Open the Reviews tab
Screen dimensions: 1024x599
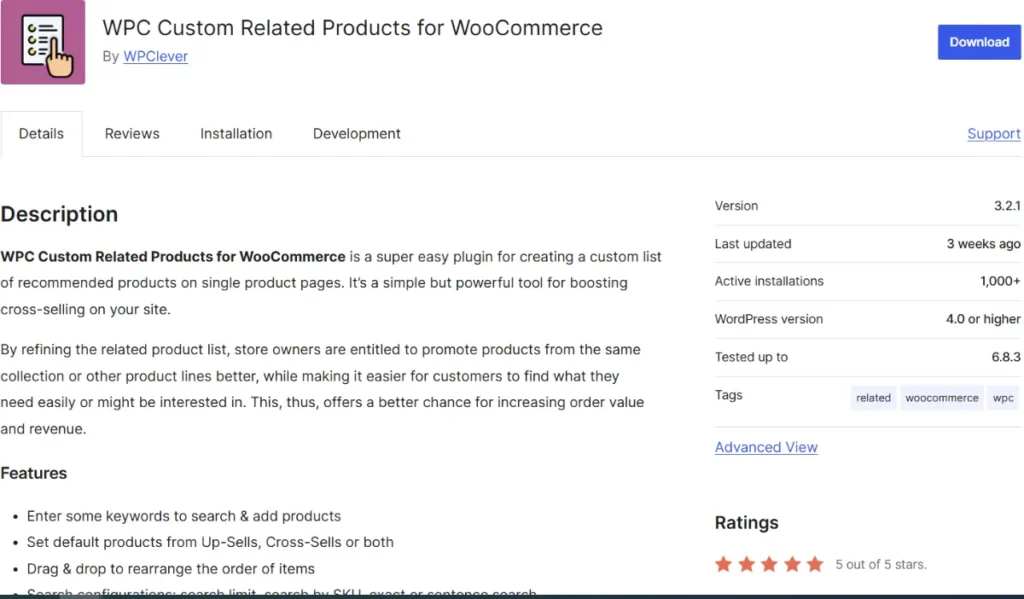(132, 134)
